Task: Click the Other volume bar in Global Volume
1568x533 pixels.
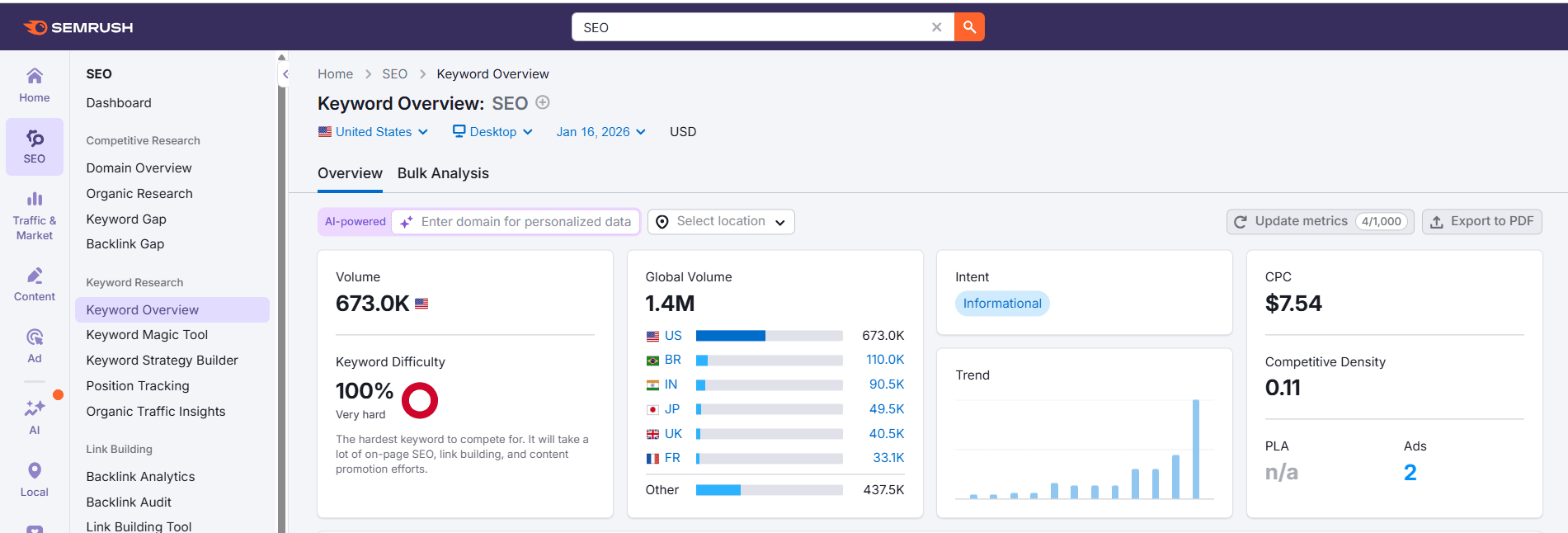Action: point(769,490)
